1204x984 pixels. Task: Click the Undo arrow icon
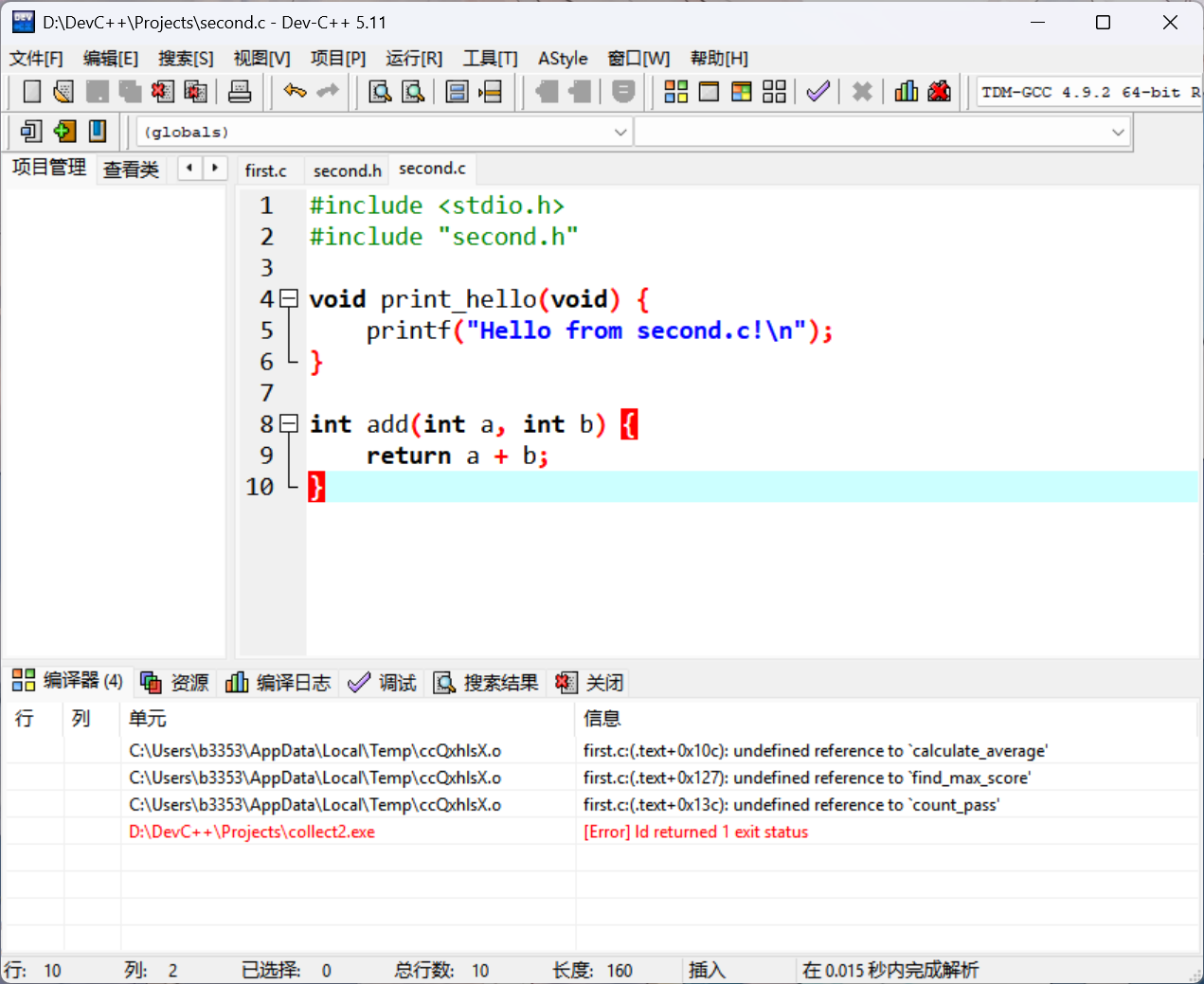pyautogui.click(x=295, y=91)
